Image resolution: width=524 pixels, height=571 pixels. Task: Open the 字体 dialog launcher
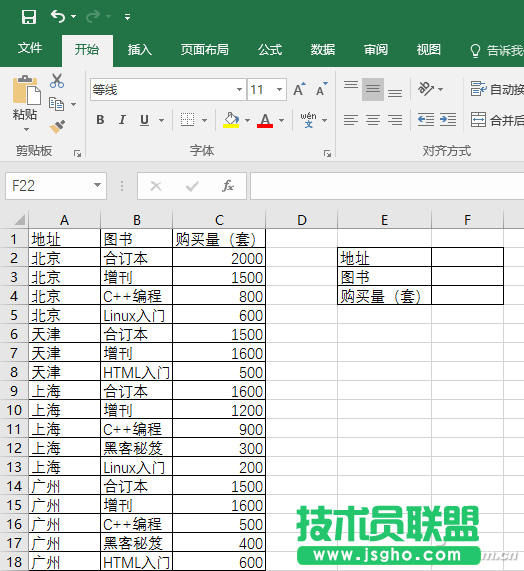(x=327, y=154)
